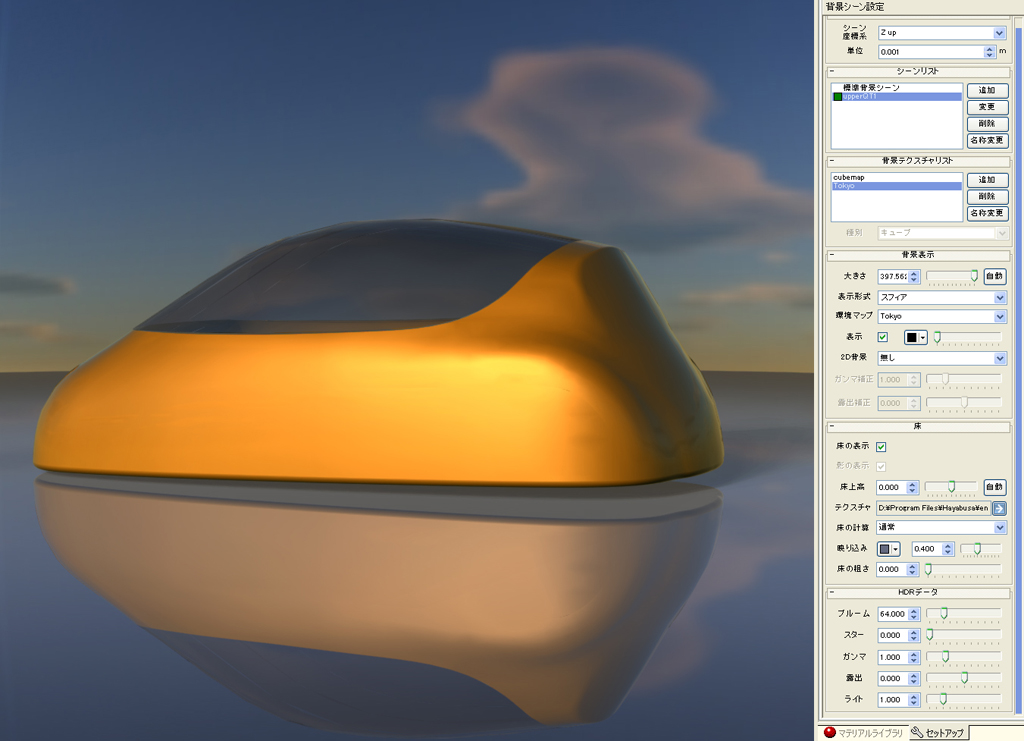Select the セットアップ tab
This screenshot has height=741, width=1024.
pyautogui.click(x=938, y=733)
